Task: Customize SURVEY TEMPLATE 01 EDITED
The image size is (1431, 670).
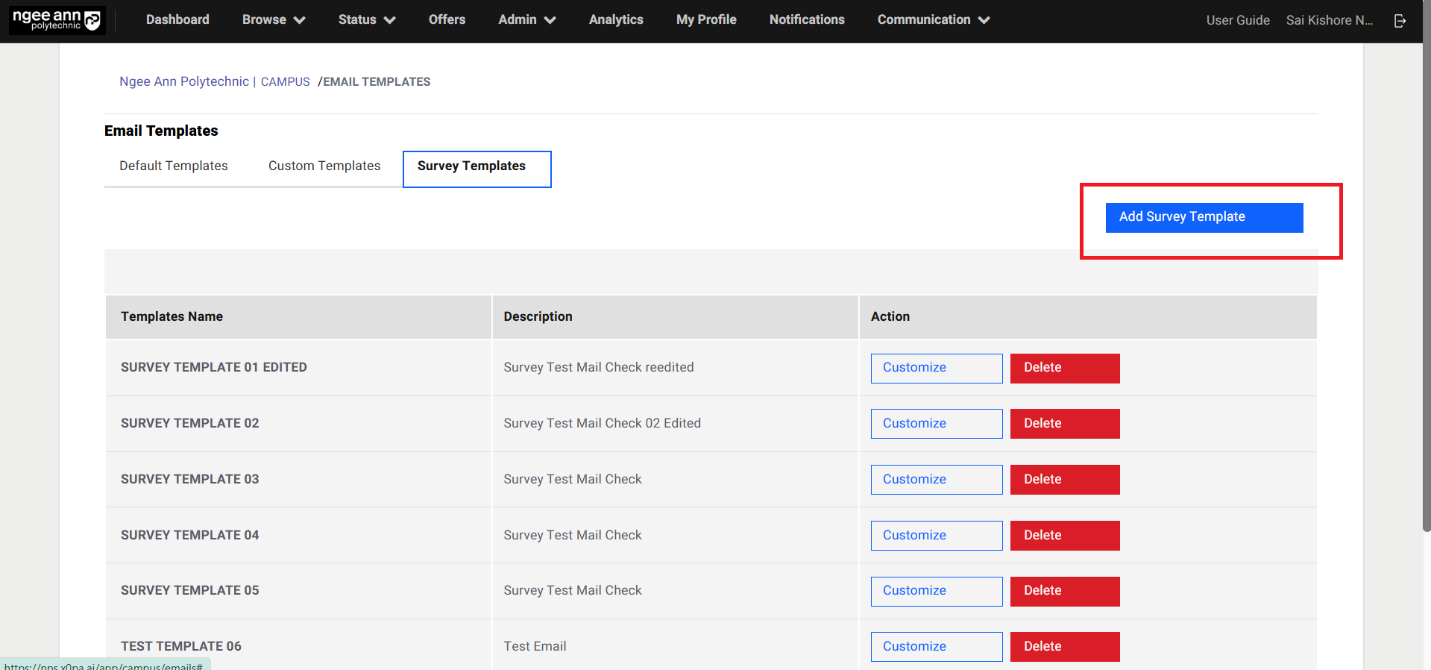Action: 936,368
